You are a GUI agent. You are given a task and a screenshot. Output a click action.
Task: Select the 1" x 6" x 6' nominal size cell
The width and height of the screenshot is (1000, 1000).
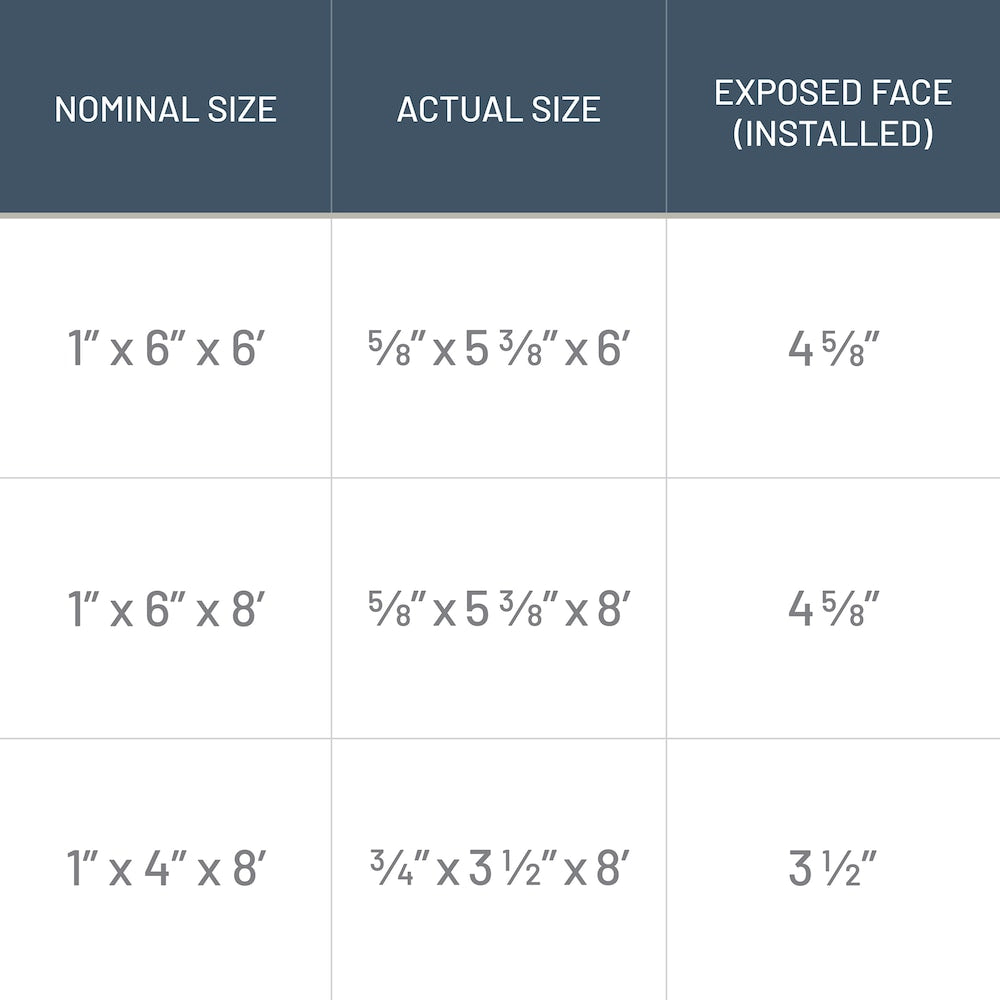(x=165, y=349)
